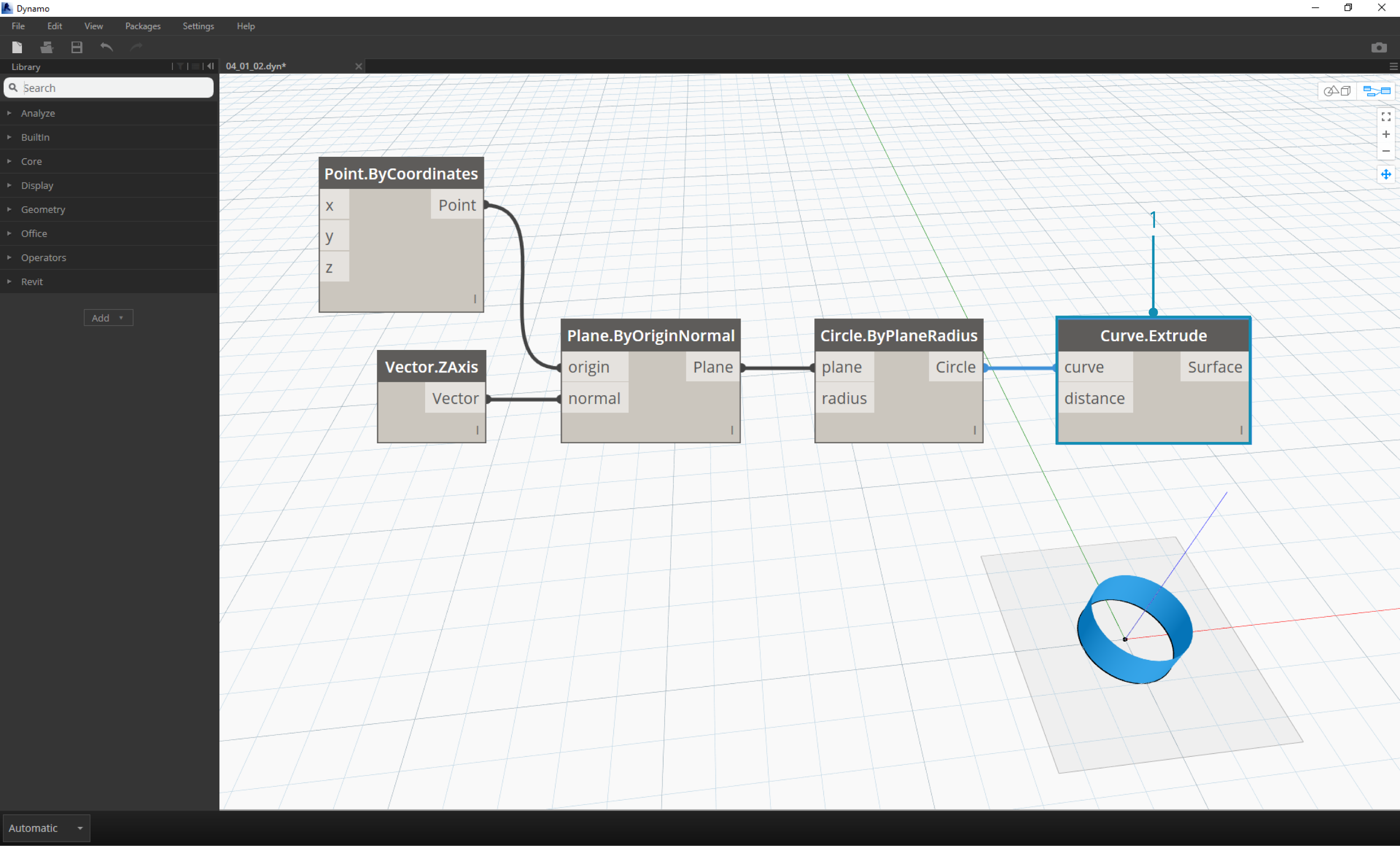Click the curve input port on Curve.Extrude

(1096, 367)
